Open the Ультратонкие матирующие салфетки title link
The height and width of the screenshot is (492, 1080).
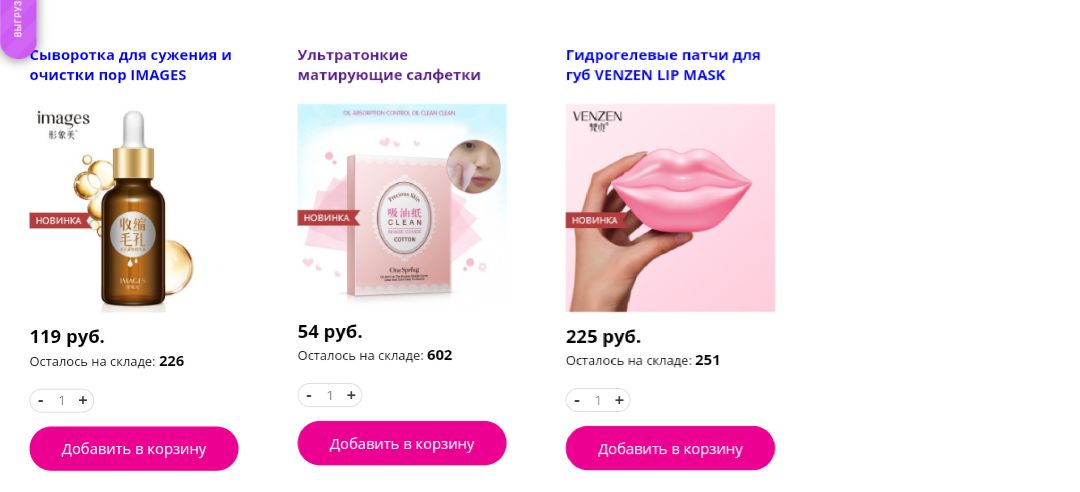389,65
